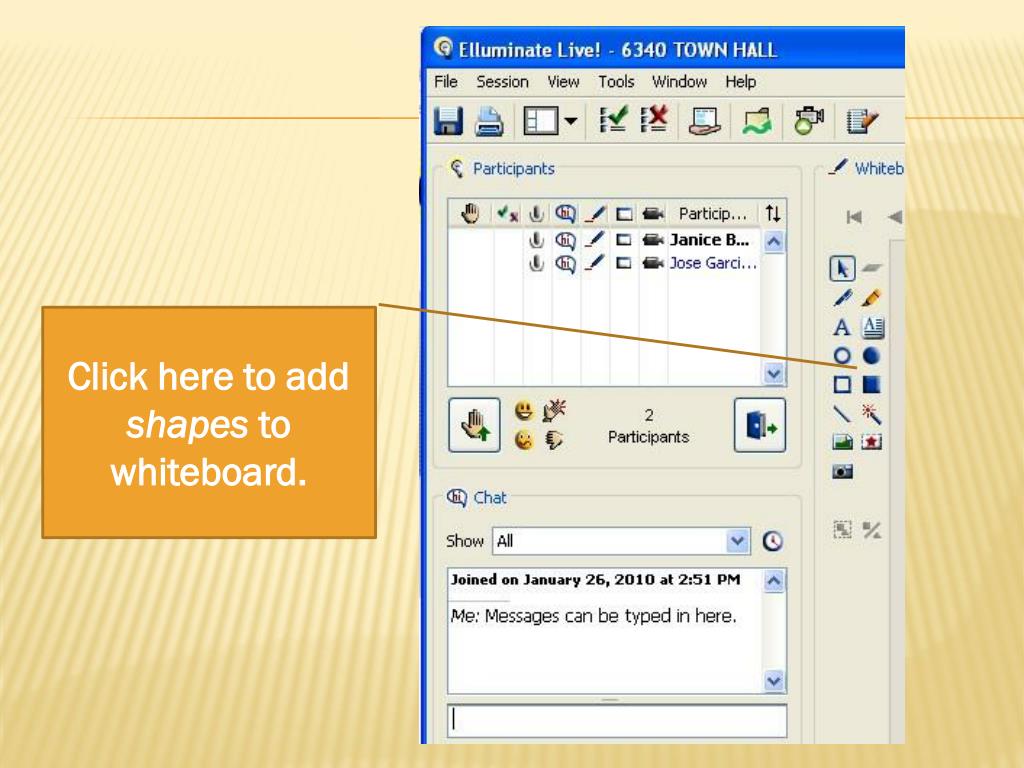Select the laser pointer tool

pos(871,413)
